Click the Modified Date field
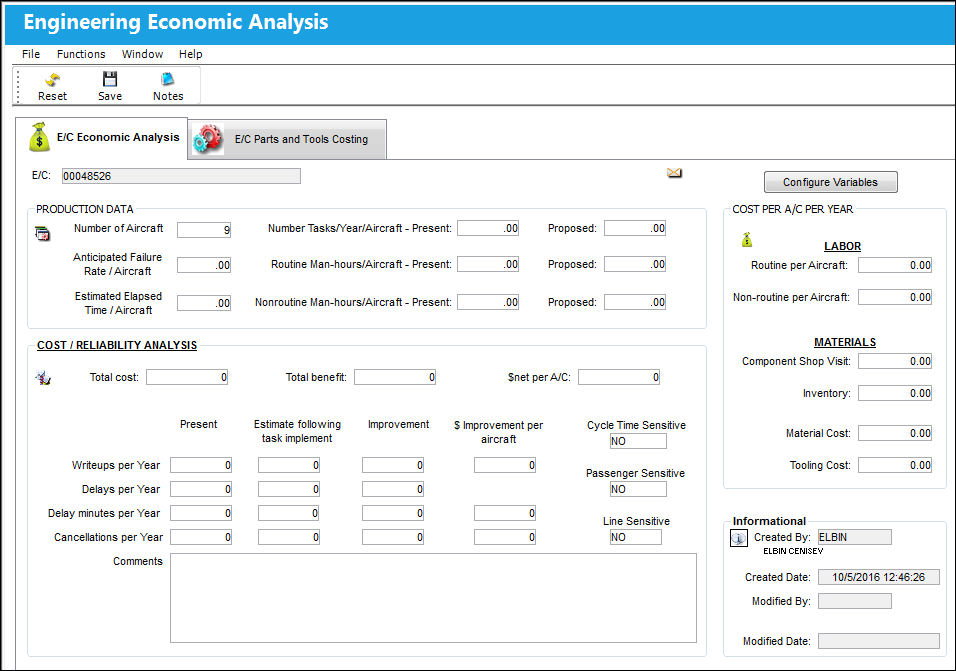The image size is (956, 671). [x=879, y=641]
